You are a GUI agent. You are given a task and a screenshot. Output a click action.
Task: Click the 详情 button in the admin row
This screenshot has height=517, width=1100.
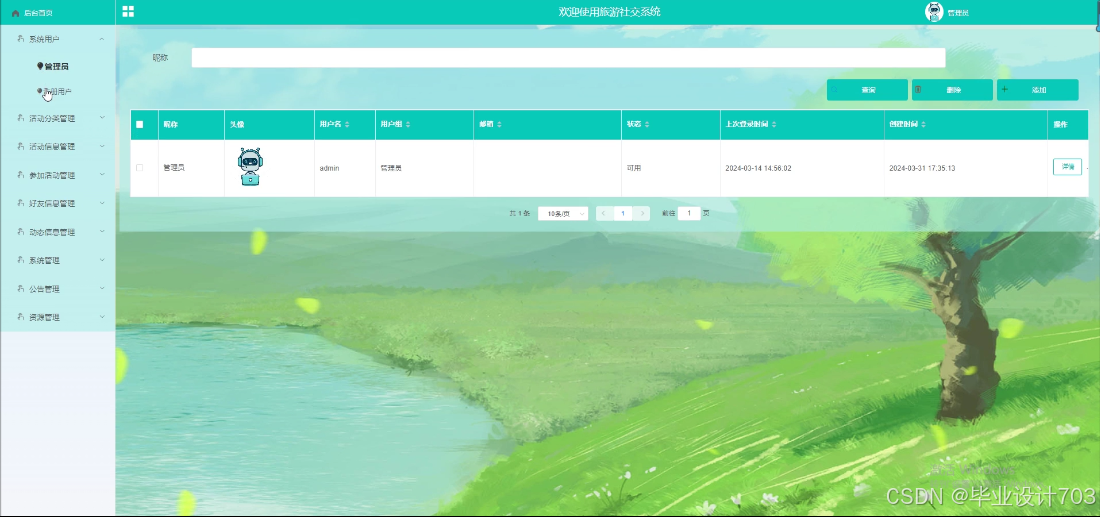point(1067,167)
